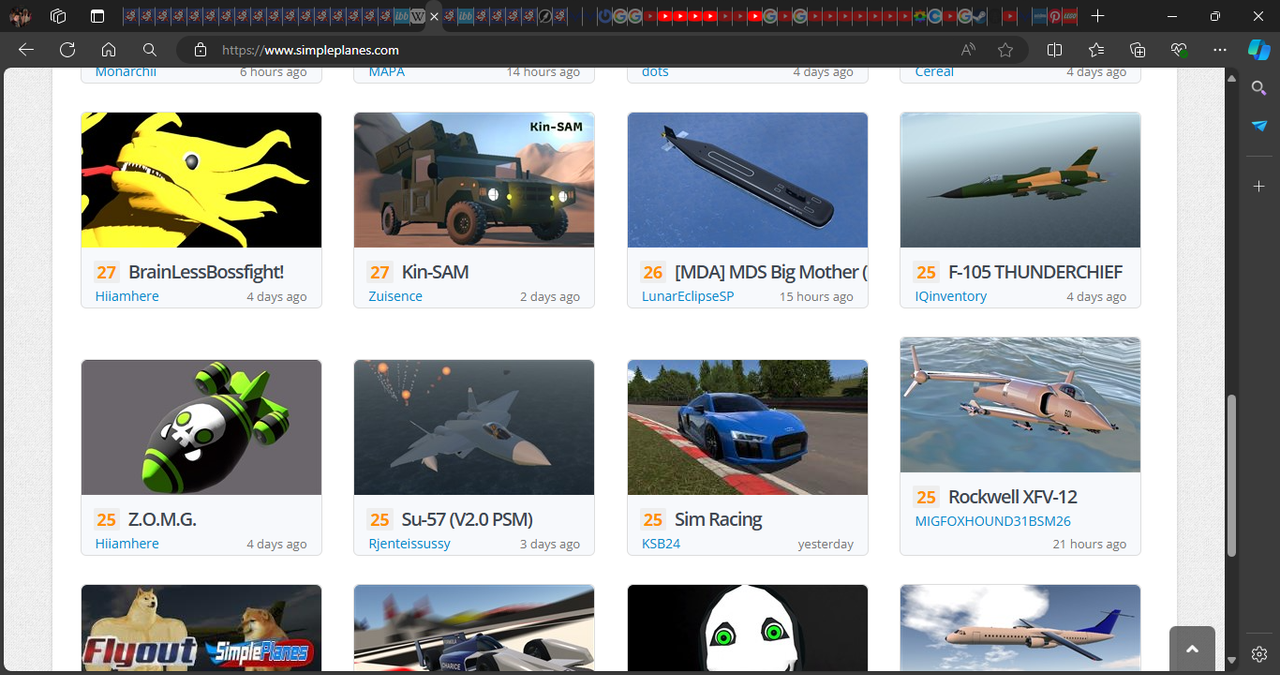Click the 26 upvote count on MDS Big Mother
Image resolution: width=1280 pixels, height=675 pixels.
(653, 272)
